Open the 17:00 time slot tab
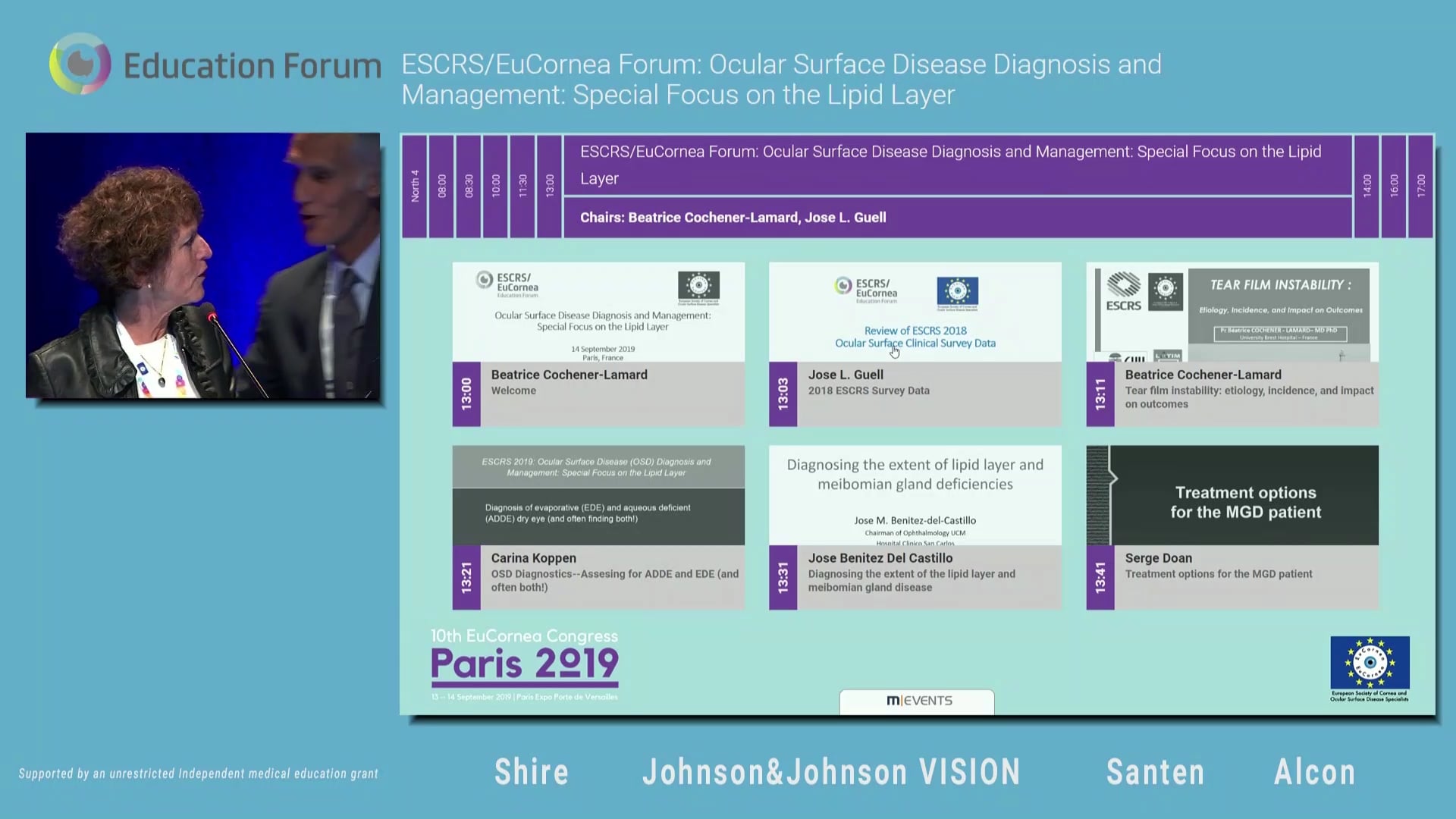This screenshot has height=819, width=1456. tap(1420, 186)
